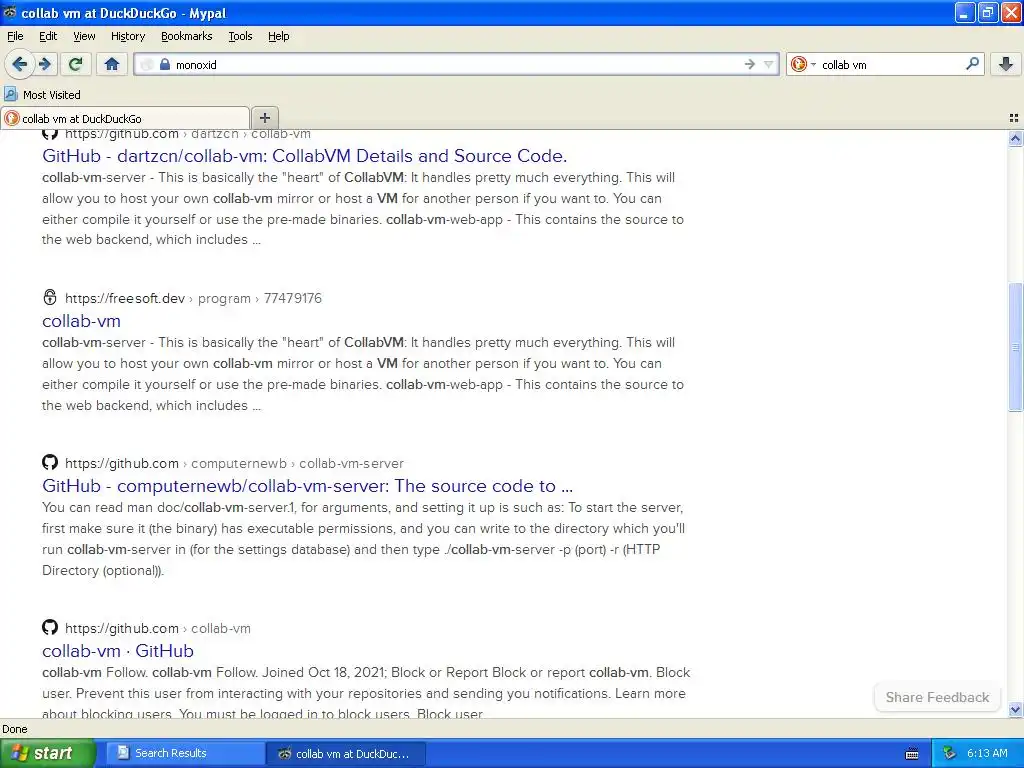The height and width of the screenshot is (768, 1024).
Task: Reload the current page
Action: tap(76, 64)
